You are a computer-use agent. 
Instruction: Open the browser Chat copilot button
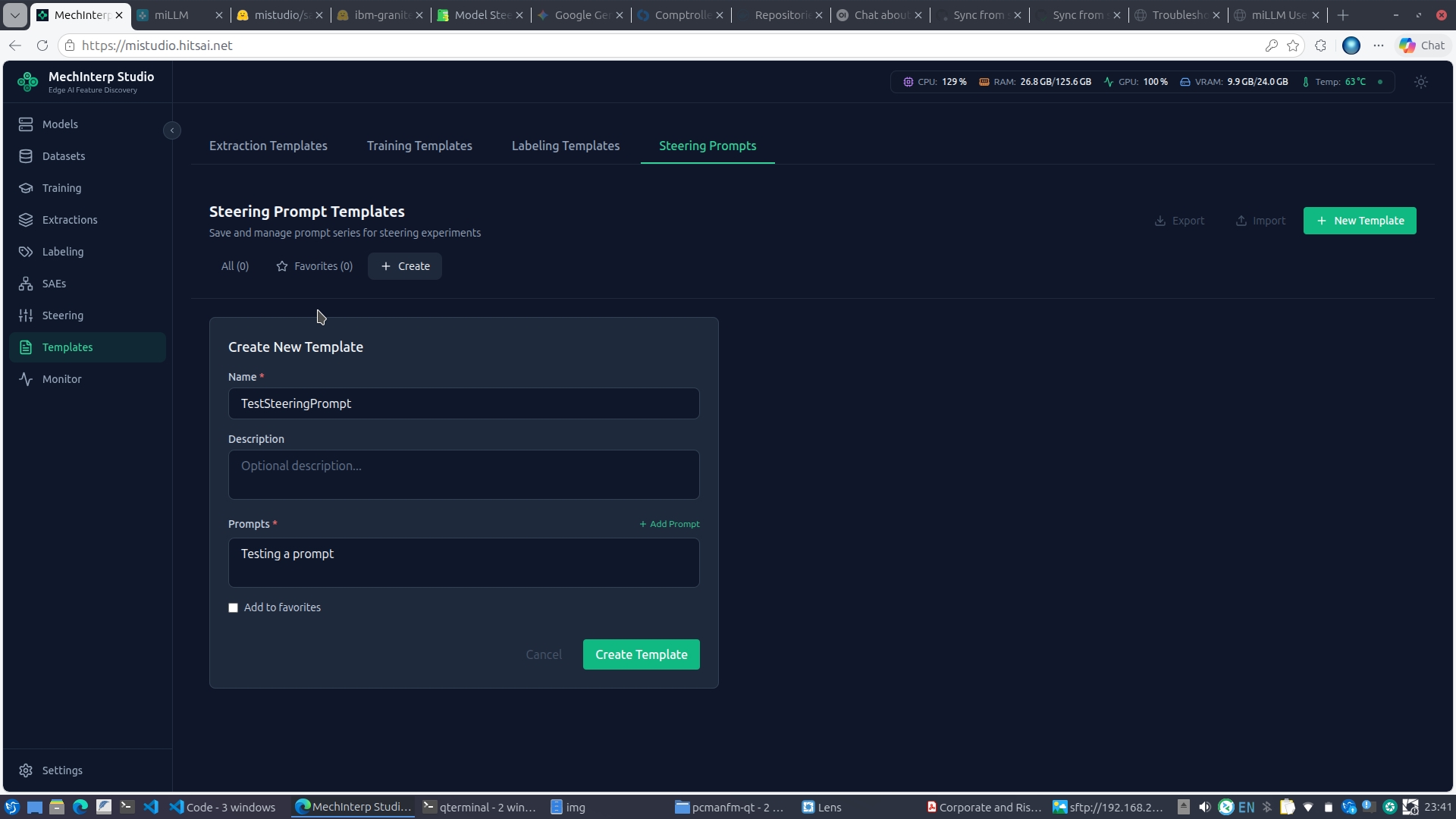click(1423, 45)
